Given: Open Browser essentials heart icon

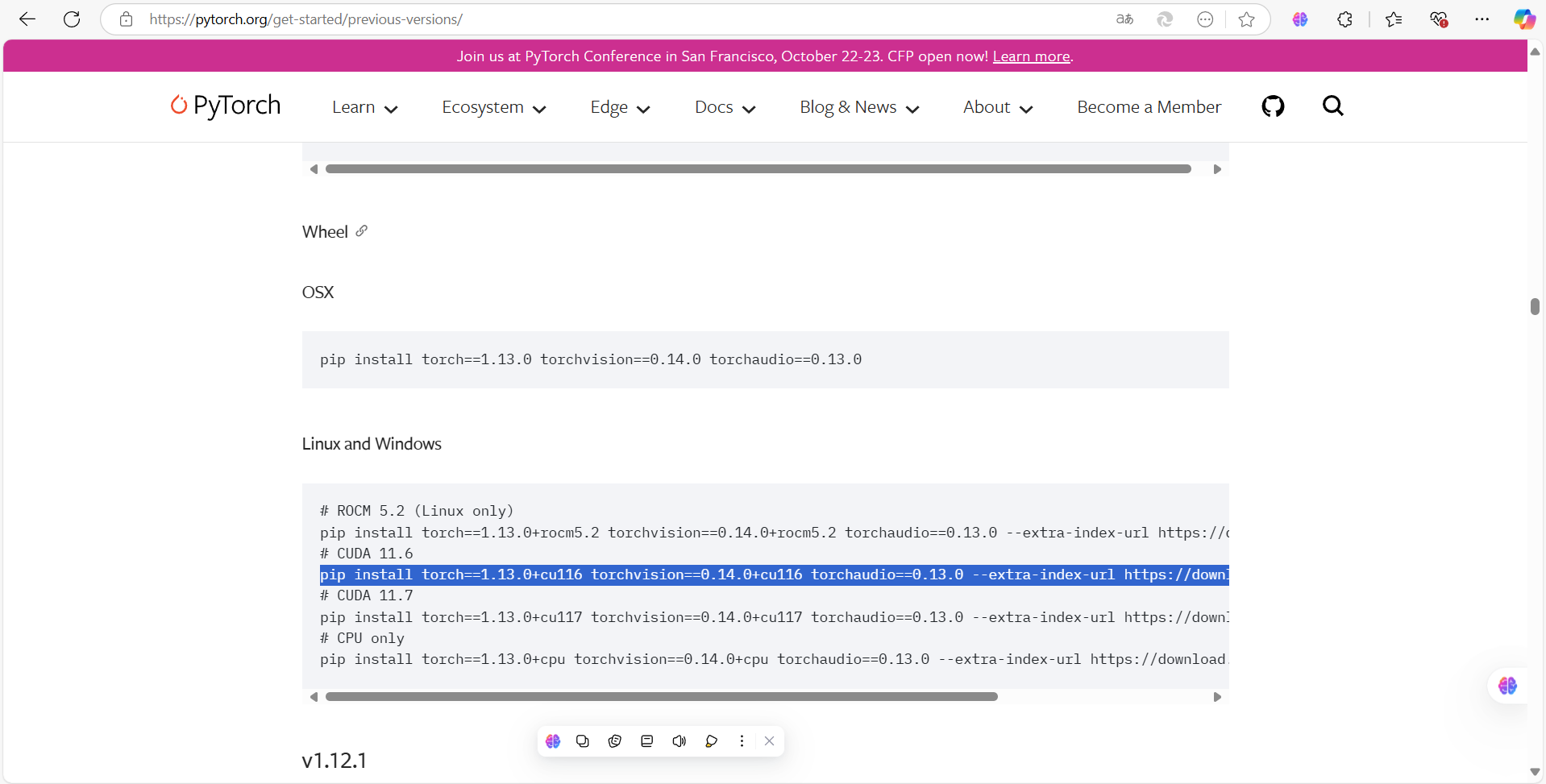Looking at the screenshot, I should 1439,19.
